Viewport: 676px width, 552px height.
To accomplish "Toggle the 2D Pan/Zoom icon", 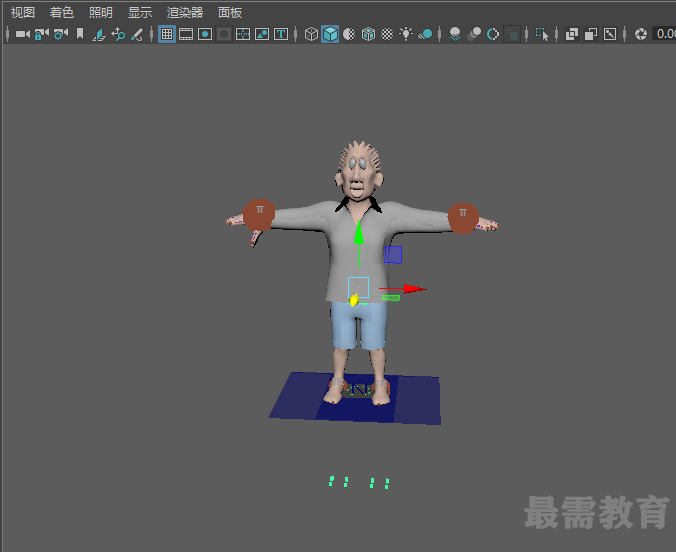I will (118, 34).
